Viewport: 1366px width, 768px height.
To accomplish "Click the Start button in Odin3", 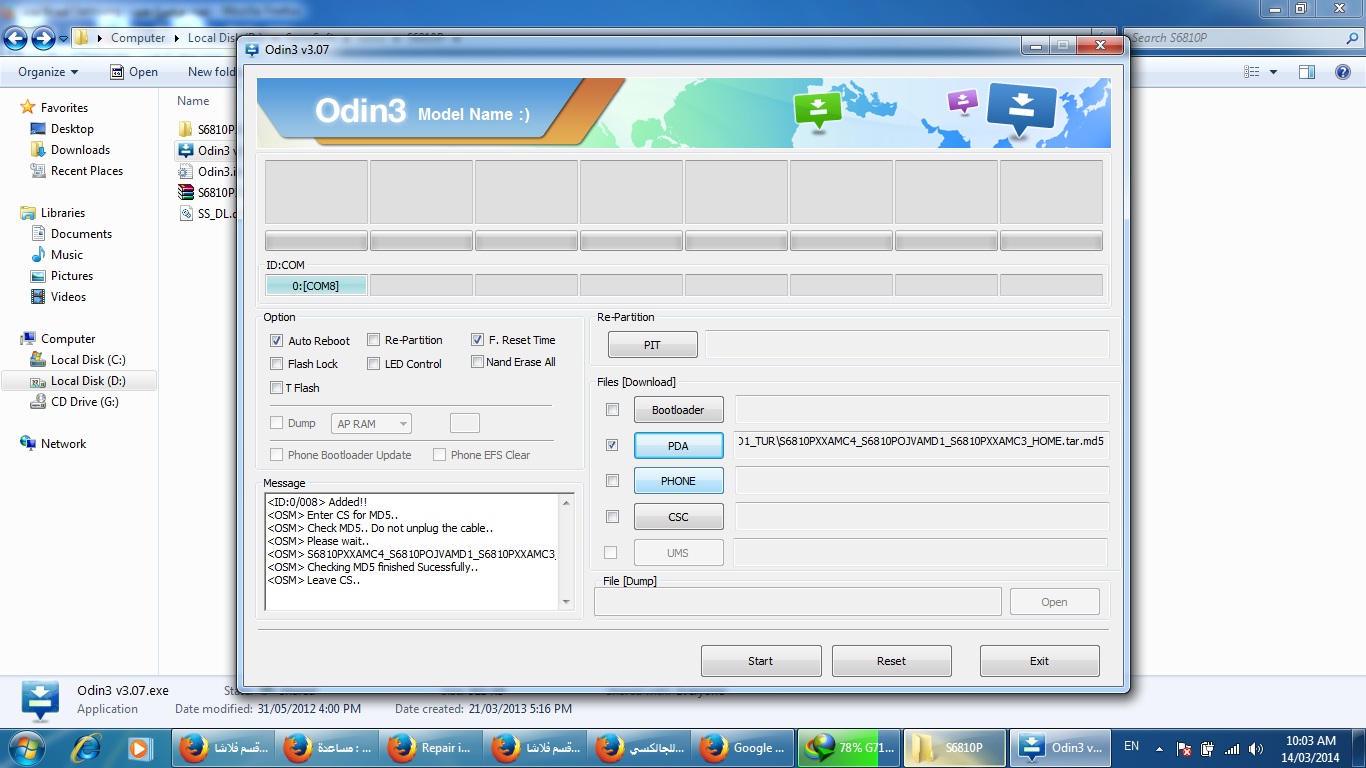I will pos(761,661).
